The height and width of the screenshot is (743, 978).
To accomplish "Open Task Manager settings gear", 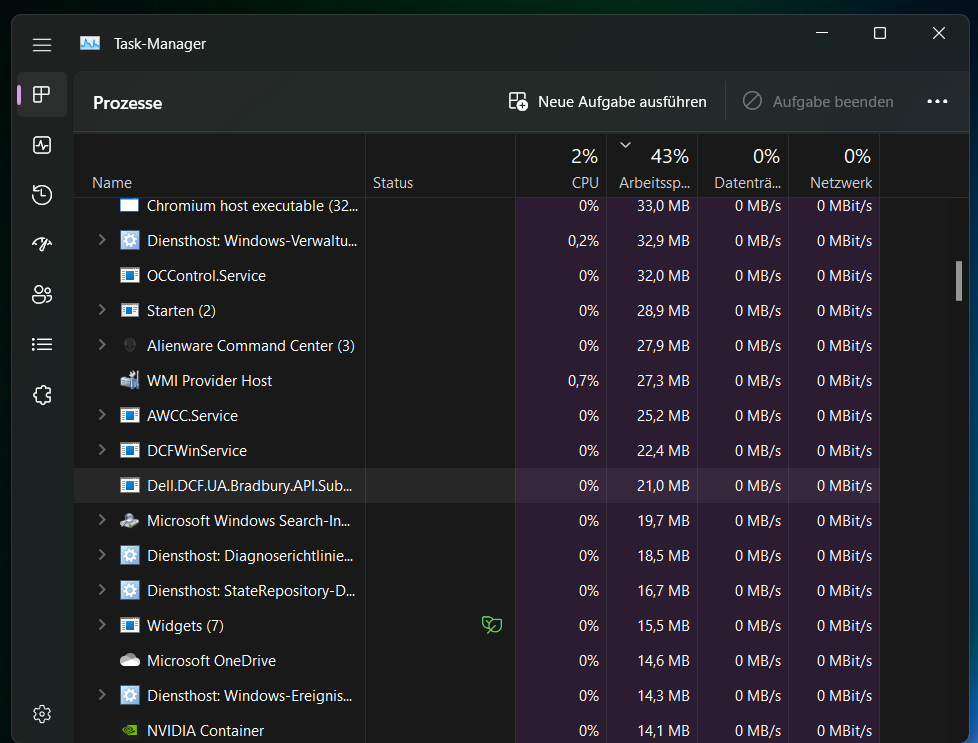I will coord(42,714).
